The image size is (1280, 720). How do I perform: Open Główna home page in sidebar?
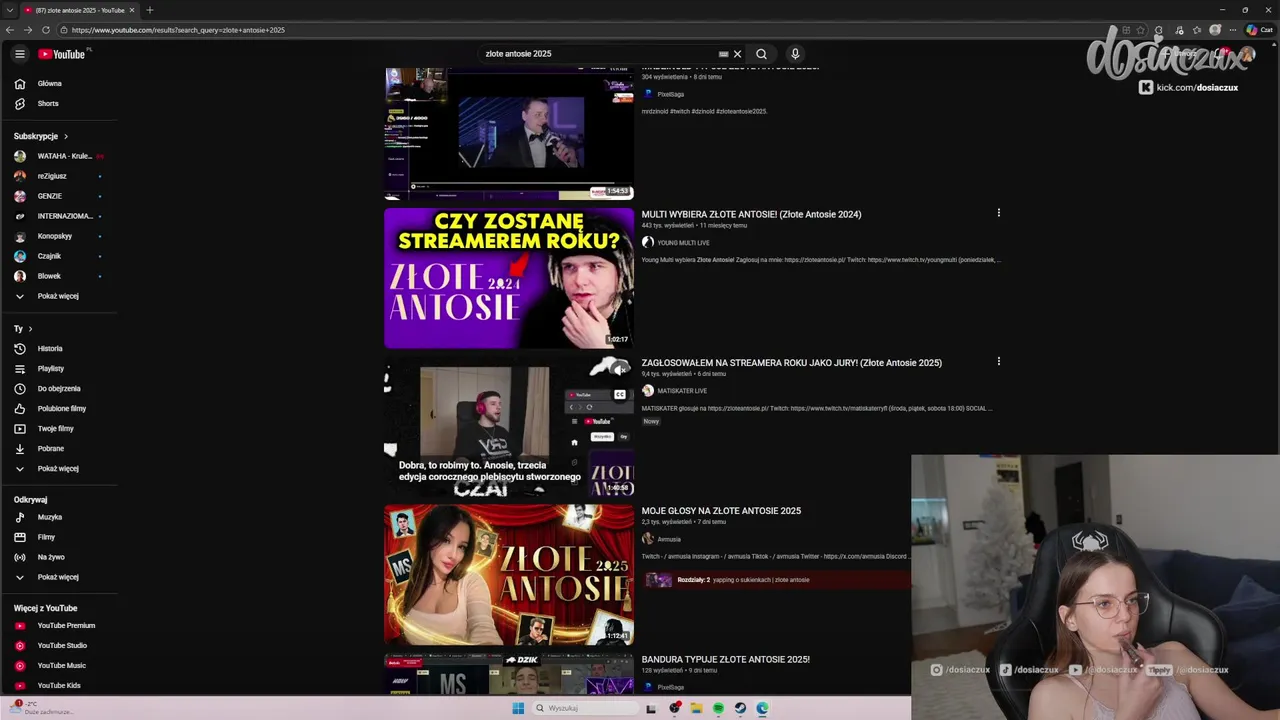coord(59,84)
